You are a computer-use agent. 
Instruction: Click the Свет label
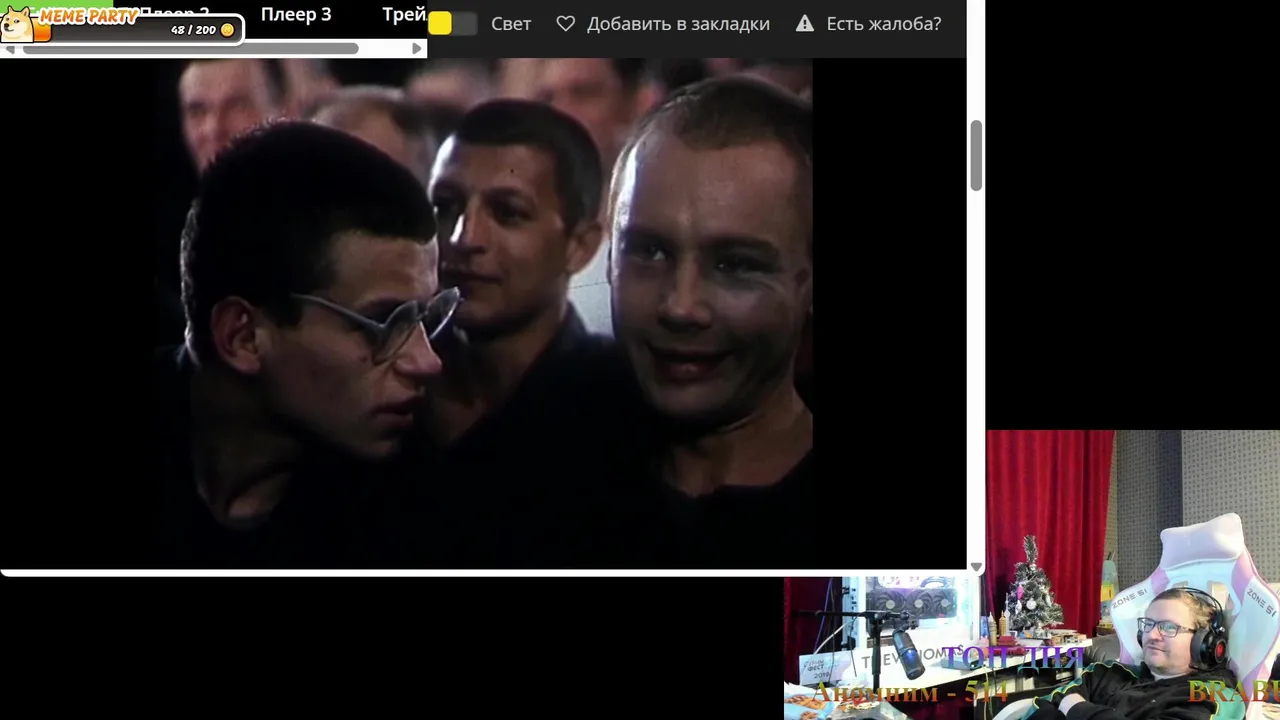point(511,24)
